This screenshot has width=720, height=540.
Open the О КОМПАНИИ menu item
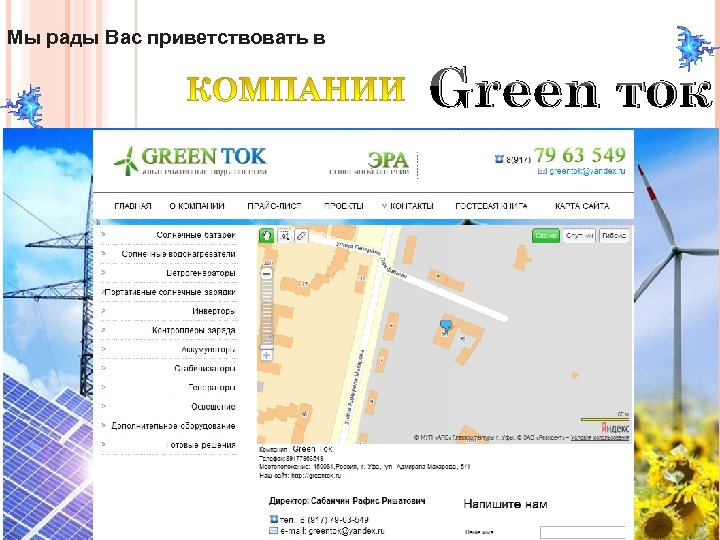click(197, 206)
